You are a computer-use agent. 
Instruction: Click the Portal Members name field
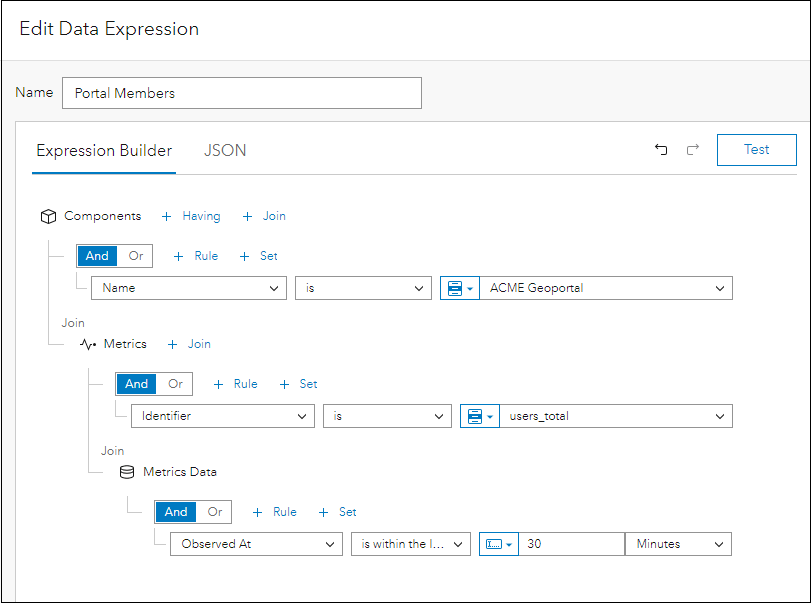pos(241,93)
